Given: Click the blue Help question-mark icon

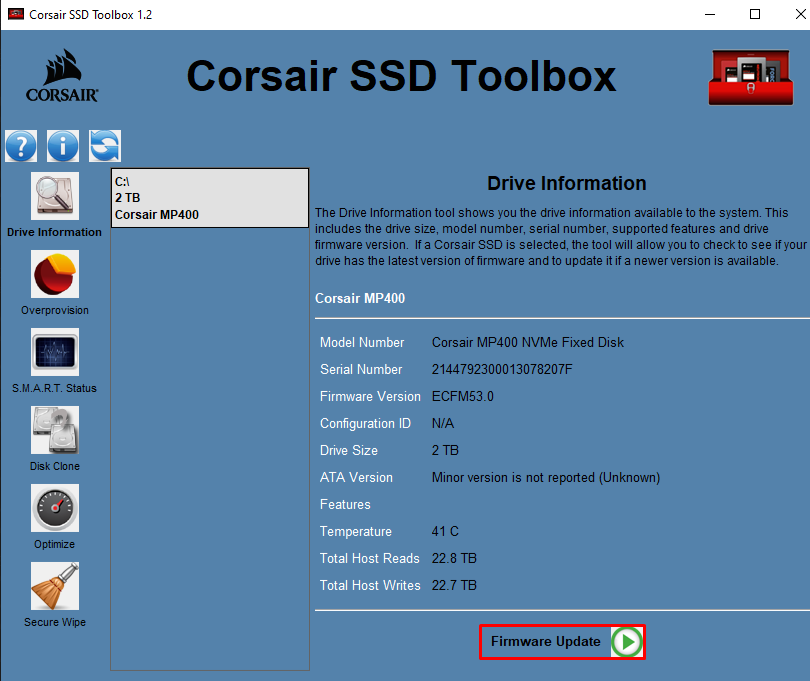Looking at the screenshot, I should (x=21, y=146).
